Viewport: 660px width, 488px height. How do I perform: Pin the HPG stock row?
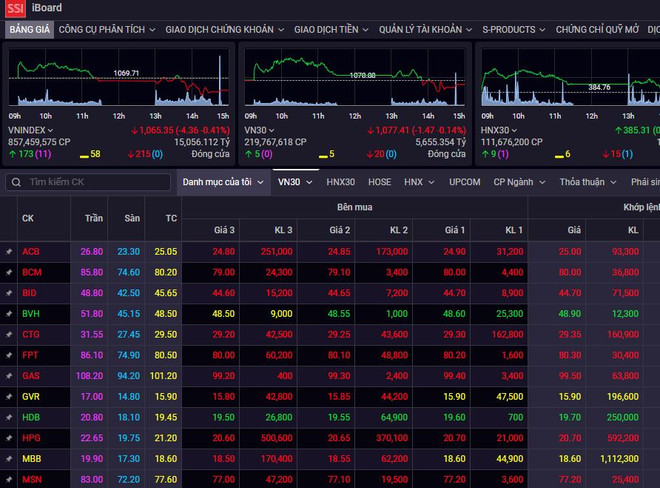[9, 437]
